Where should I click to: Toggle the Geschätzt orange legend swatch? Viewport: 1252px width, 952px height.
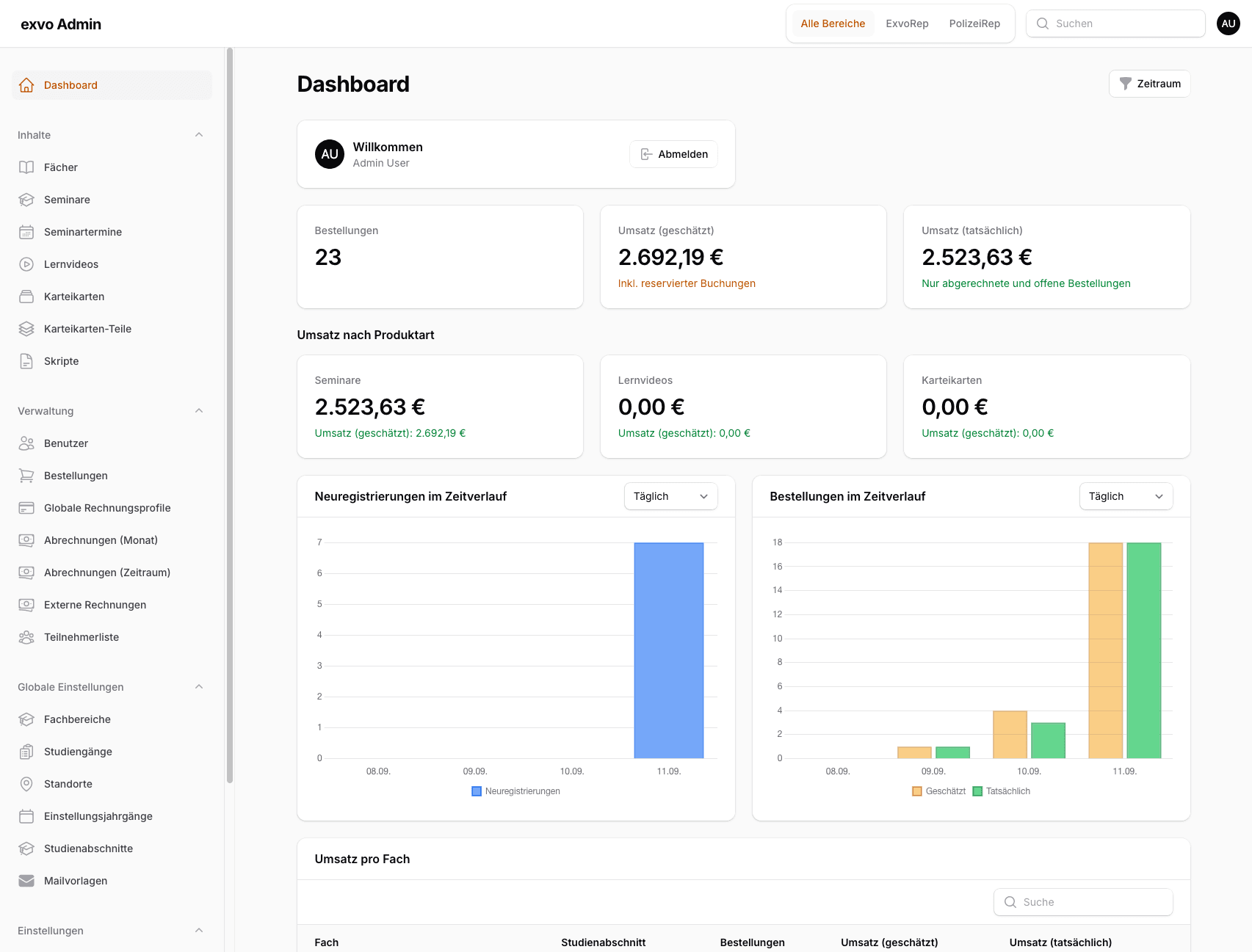[917, 791]
